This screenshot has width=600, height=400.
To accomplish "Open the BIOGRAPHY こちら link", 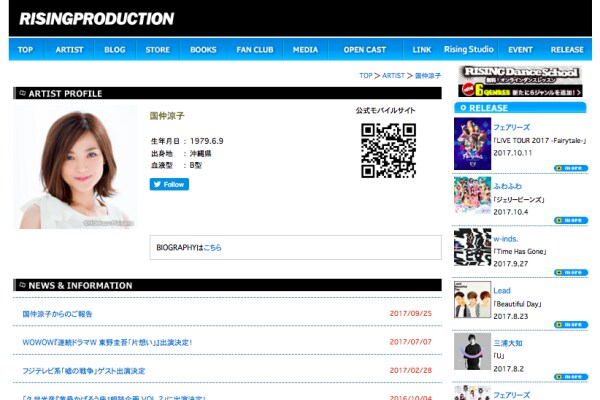I will coord(212,248).
